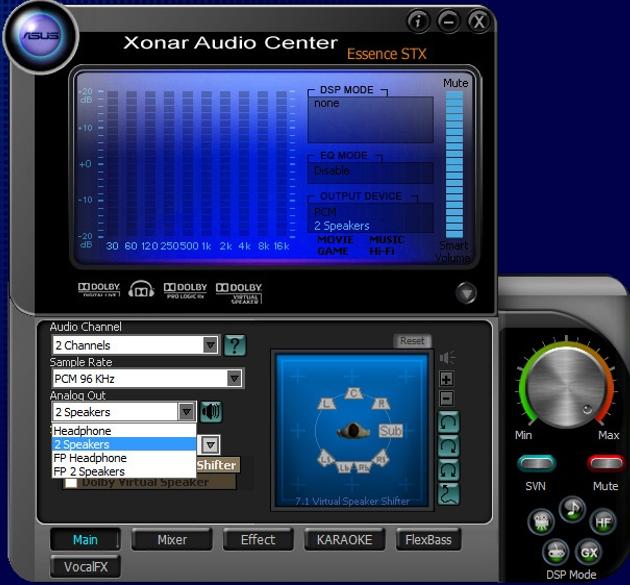The image size is (630, 585).
Task: Click the Reset button
Action: (x=412, y=341)
